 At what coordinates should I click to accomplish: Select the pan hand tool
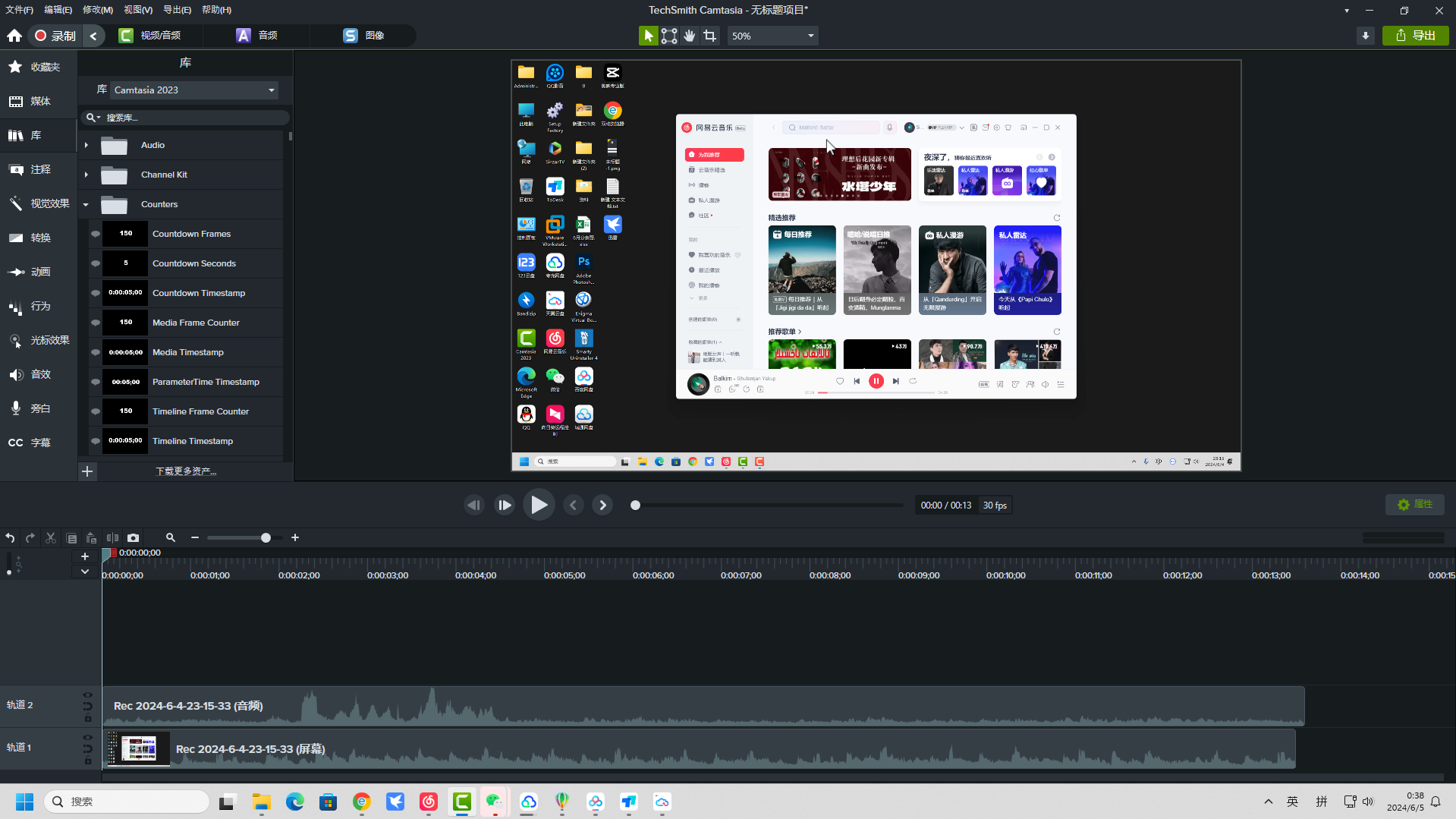click(689, 36)
